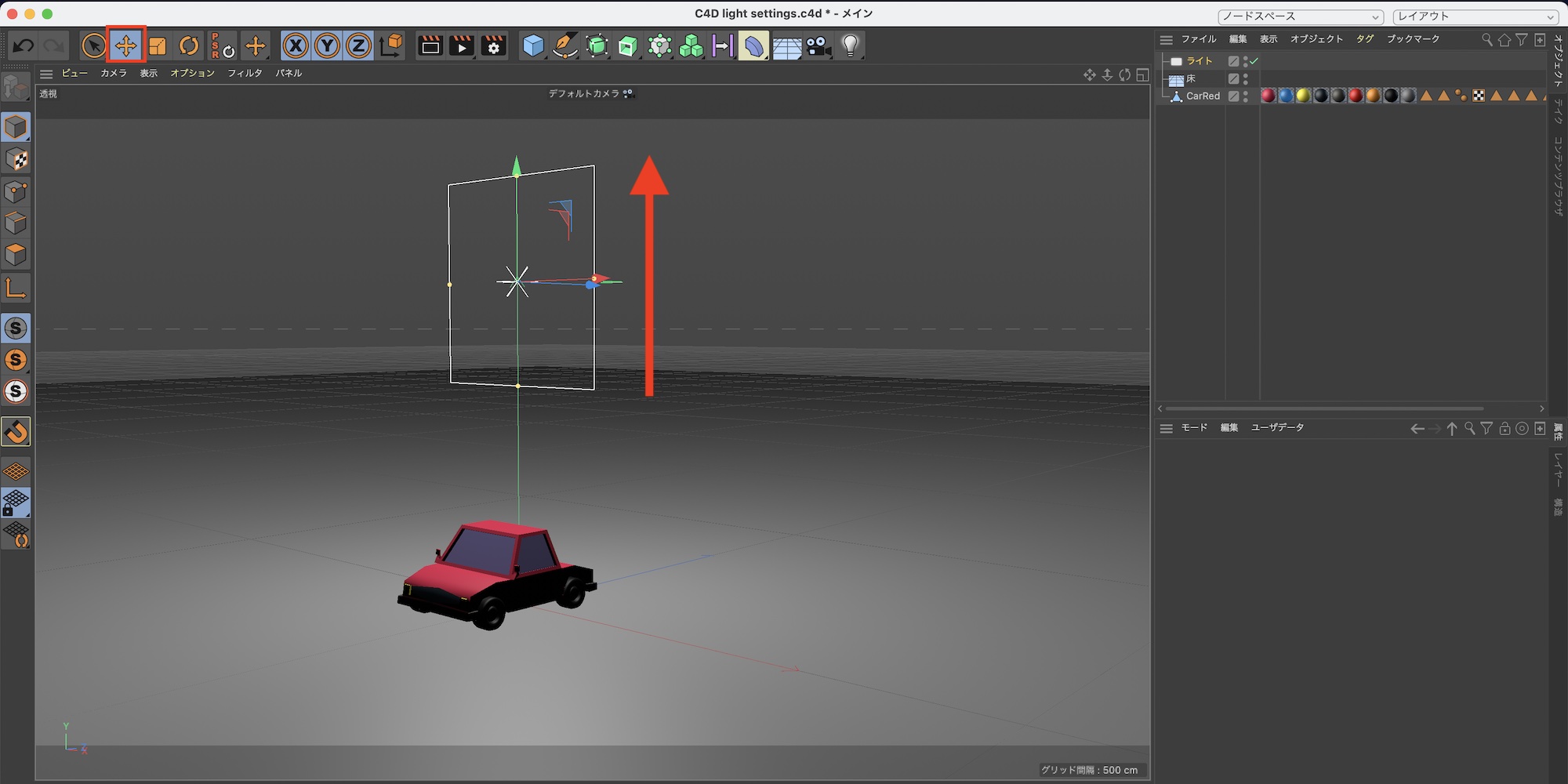This screenshot has height=784, width=1568.
Task: Click the yellow material tag on CarRed
Action: click(x=1303, y=96)
